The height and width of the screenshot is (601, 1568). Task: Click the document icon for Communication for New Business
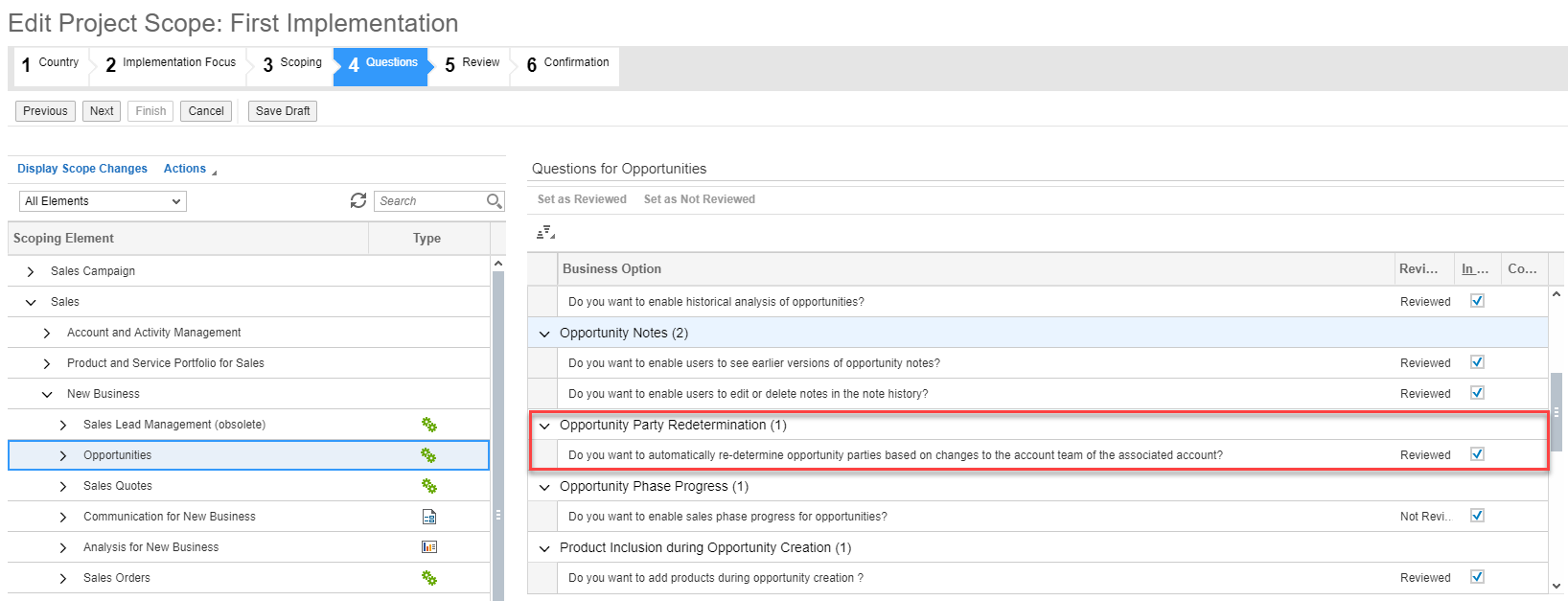[x=429, y=517]
